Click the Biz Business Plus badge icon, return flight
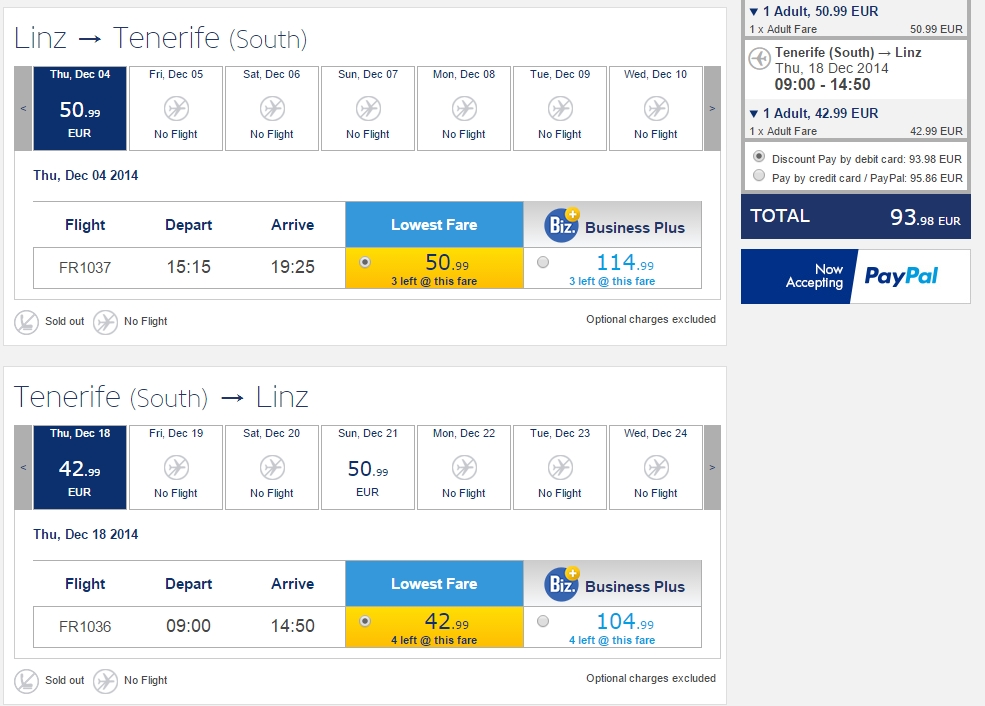 562,584
